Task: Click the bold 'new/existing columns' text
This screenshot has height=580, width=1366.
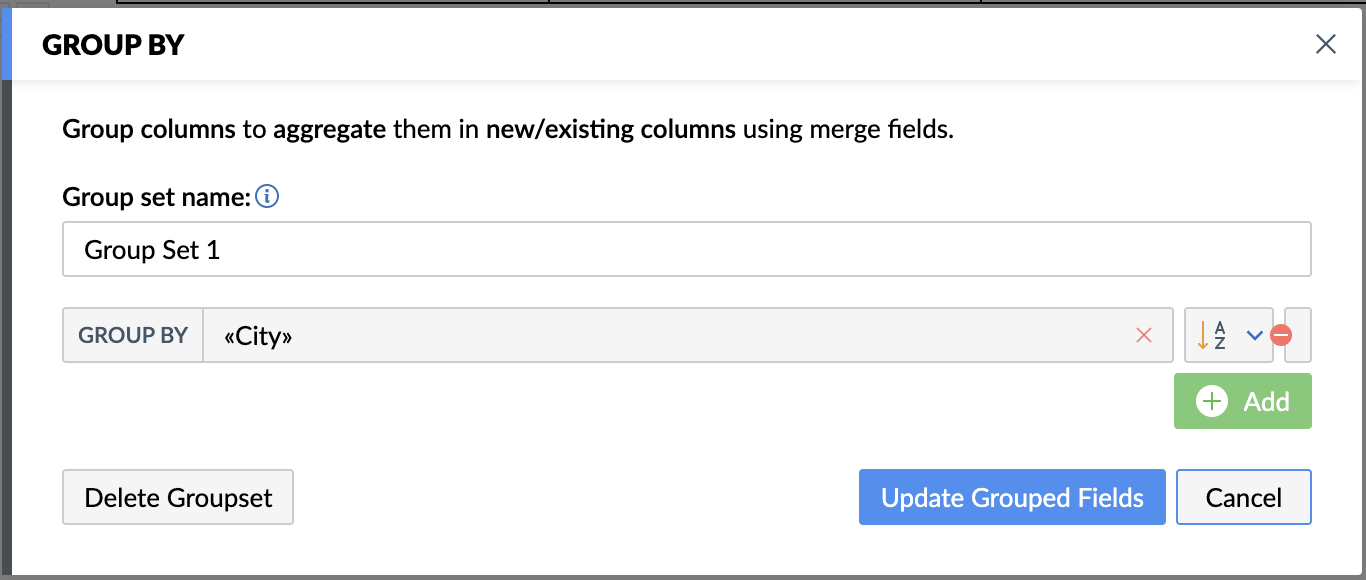Action: pyautogui.click(x=611, y=129)
